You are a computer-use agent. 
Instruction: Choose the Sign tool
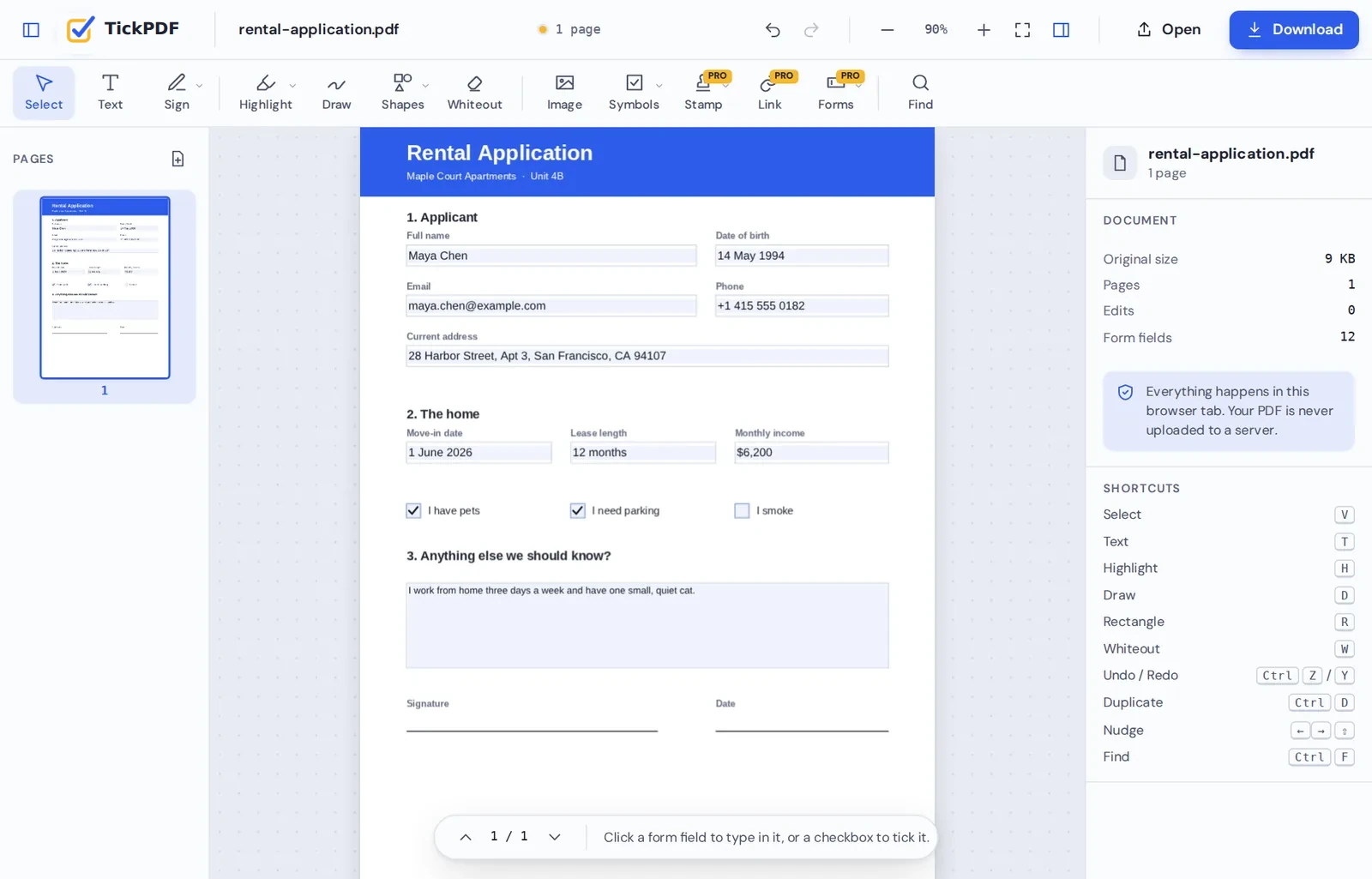[177, 93]
